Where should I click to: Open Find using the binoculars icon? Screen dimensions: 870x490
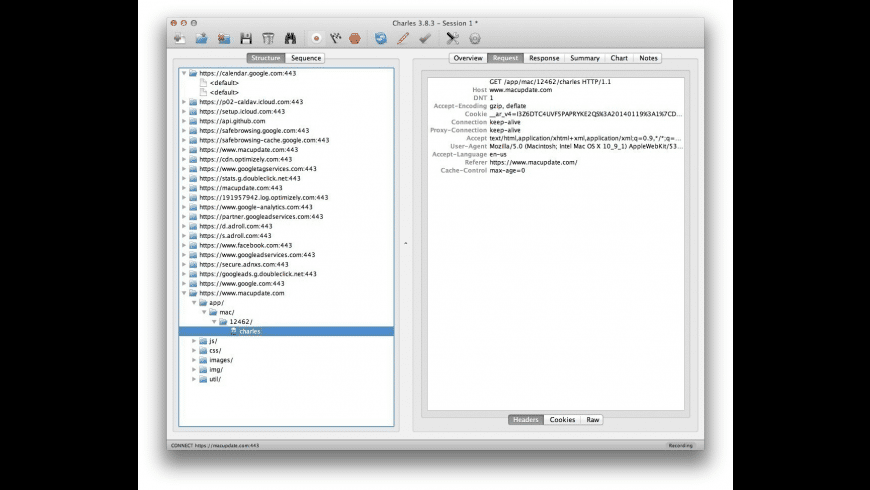pos(290,39)
